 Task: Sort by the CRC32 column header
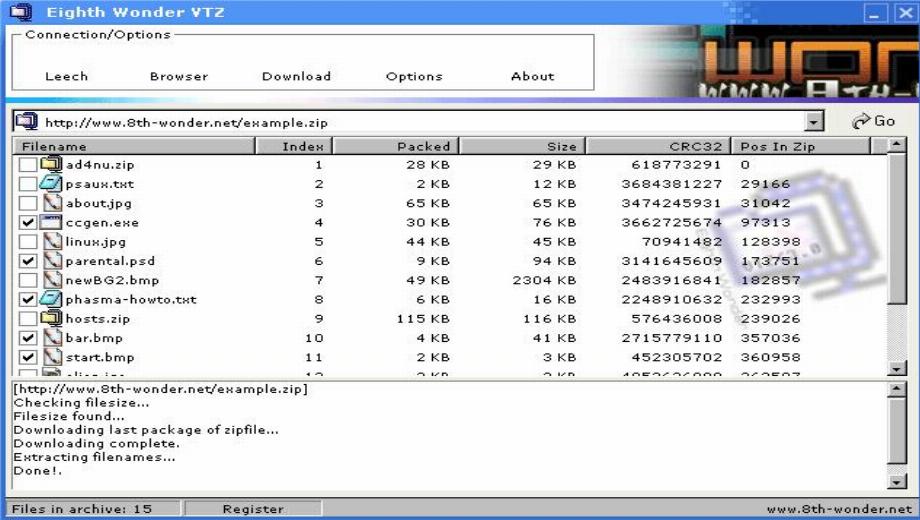point(658,146)
